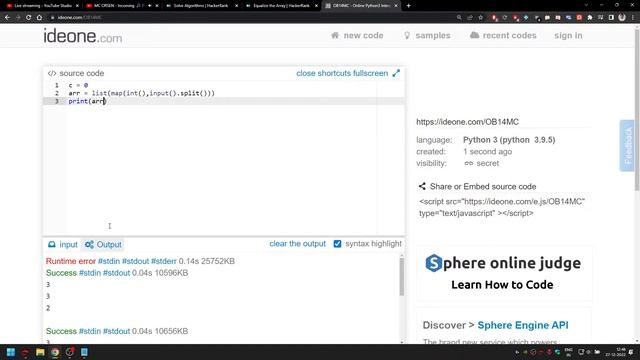Image resolution: width=640 pixels, height=360 pixels.
Task: Click the browser back arrow
Action: coord(7,18)
